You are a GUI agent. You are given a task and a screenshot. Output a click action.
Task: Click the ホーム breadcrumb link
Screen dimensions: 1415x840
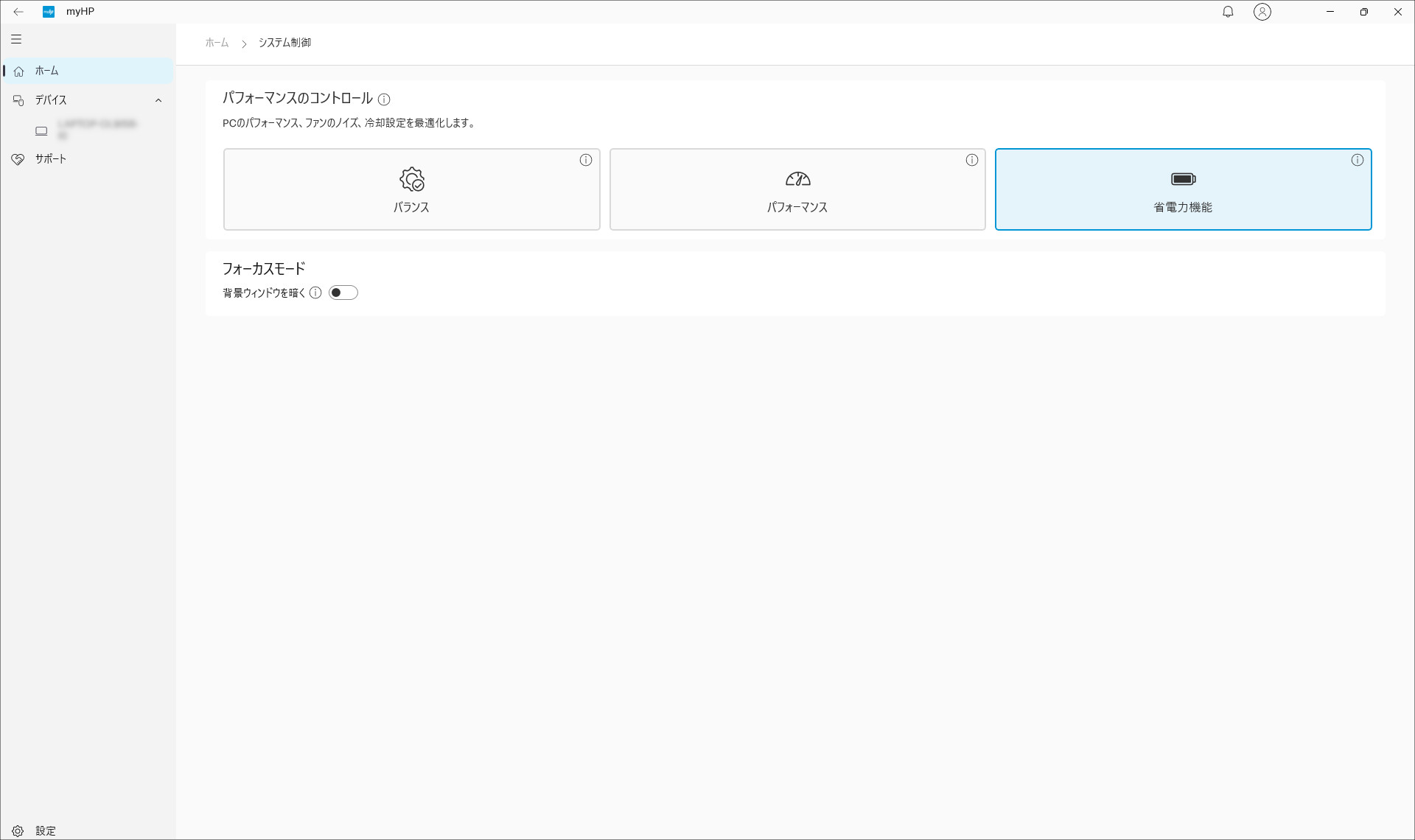[x=217, y=43]
